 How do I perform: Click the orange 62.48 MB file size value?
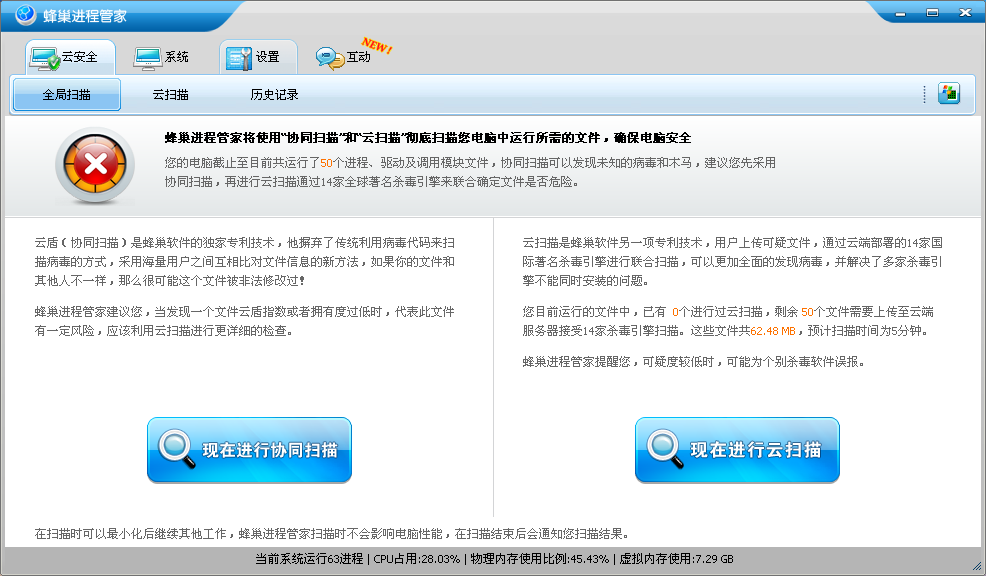pos(773,331)
